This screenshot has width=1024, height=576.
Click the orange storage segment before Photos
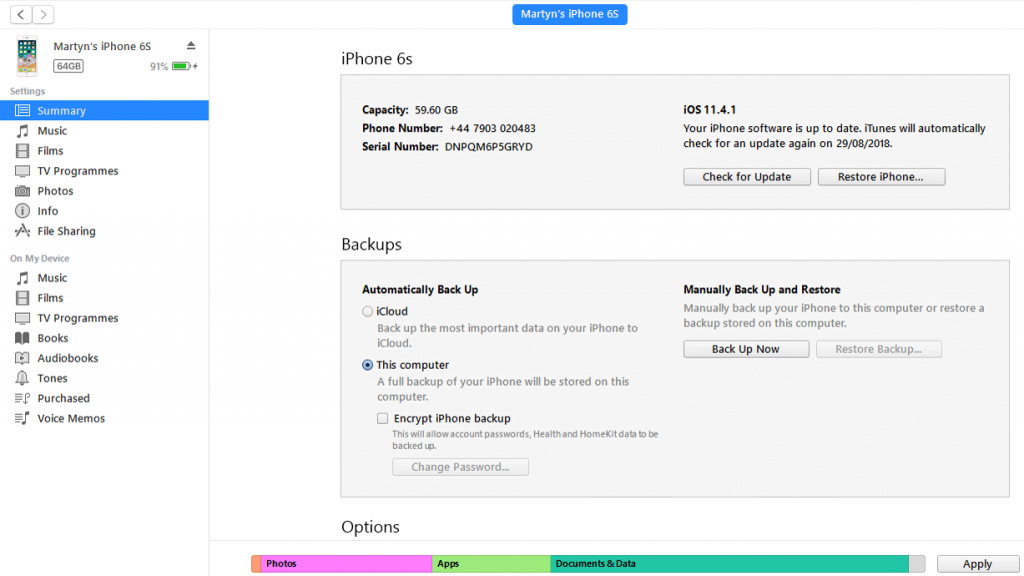pyautogui.click(x=256, y=564)
